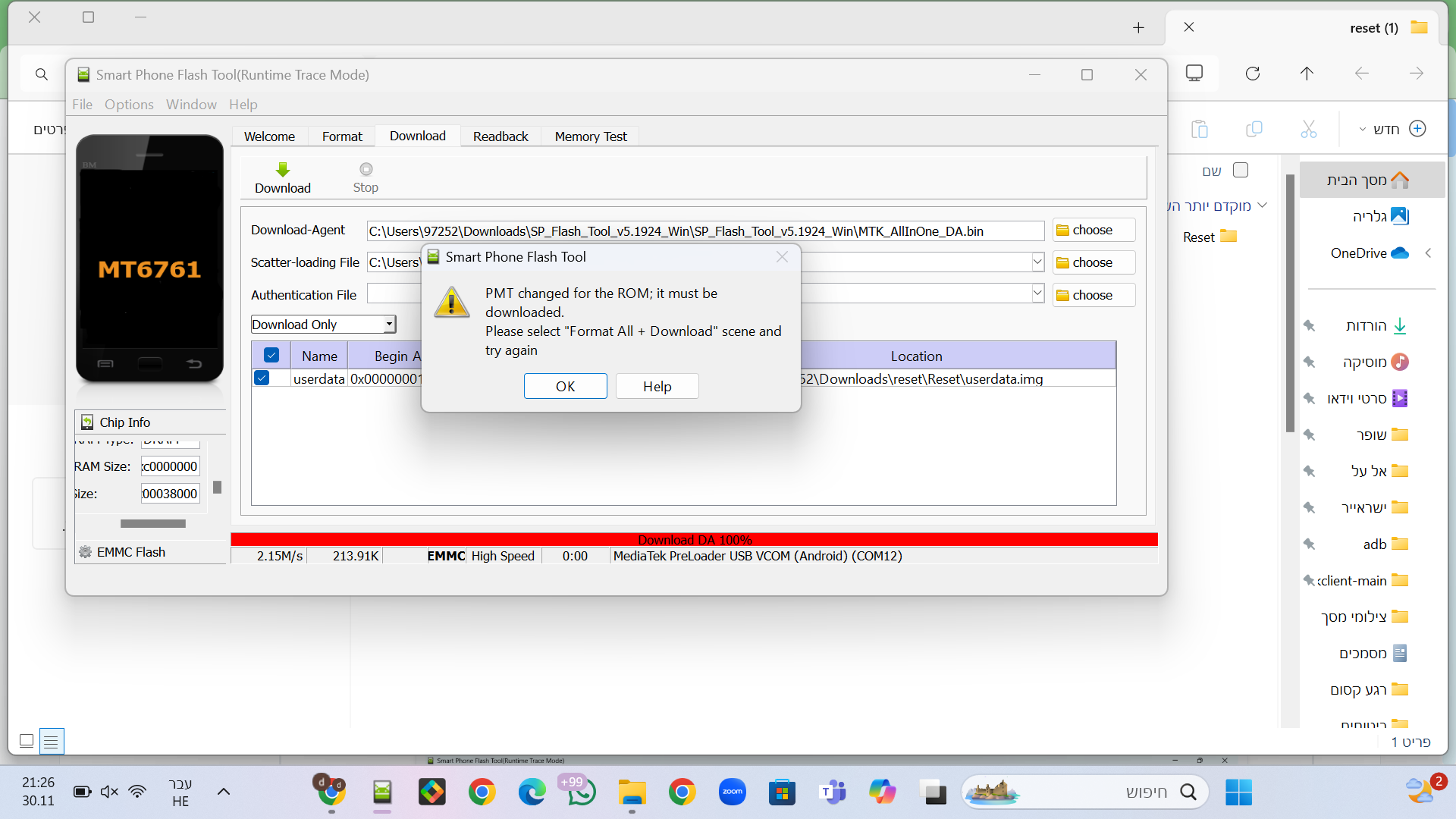Click the green Download arrow icon
Screen dimensions: 1456x819
[283, 169]
